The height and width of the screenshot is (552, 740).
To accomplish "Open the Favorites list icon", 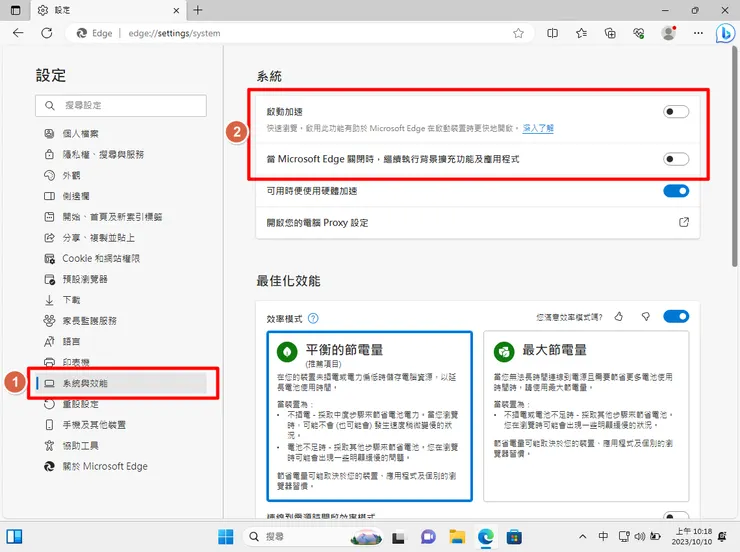I will point(581,33).
